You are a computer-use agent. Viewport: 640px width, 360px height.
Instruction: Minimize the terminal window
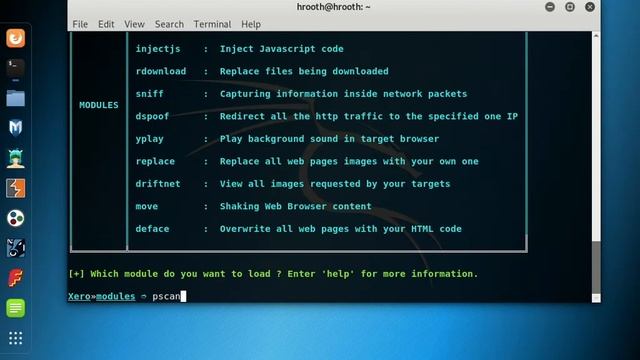(550, 7)
